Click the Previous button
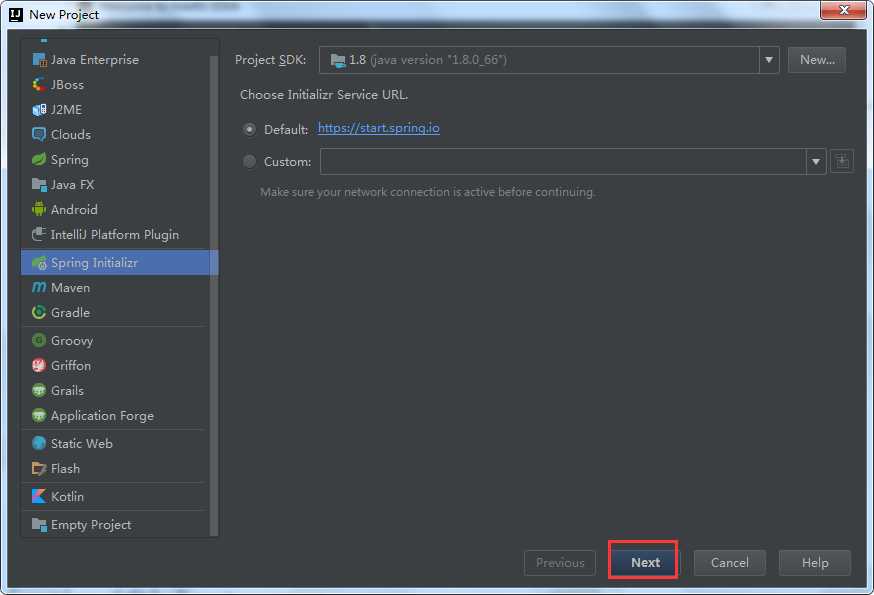 [560, 562]
